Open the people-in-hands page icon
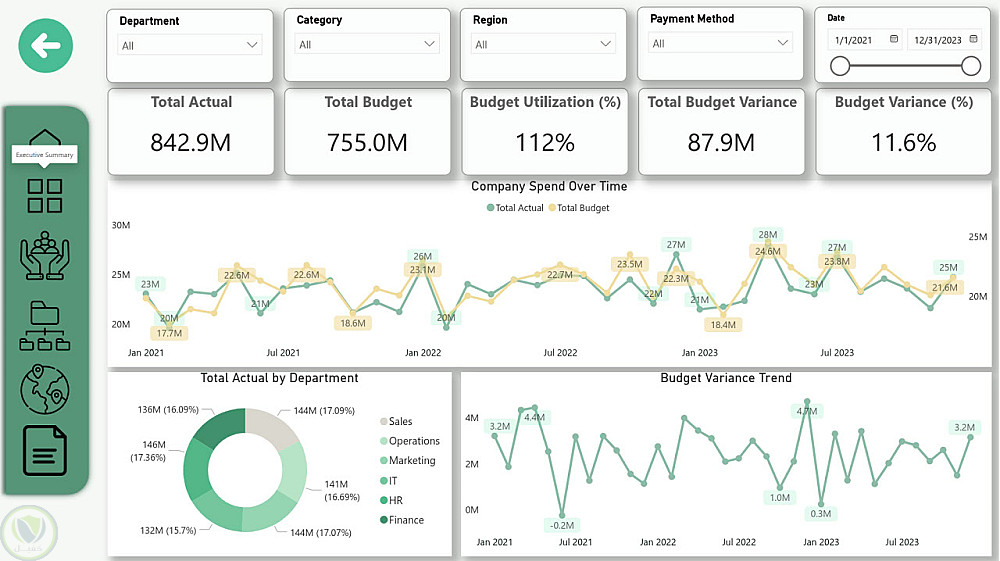This screenshot has width=1000, height=561. (x=45, y=254)
